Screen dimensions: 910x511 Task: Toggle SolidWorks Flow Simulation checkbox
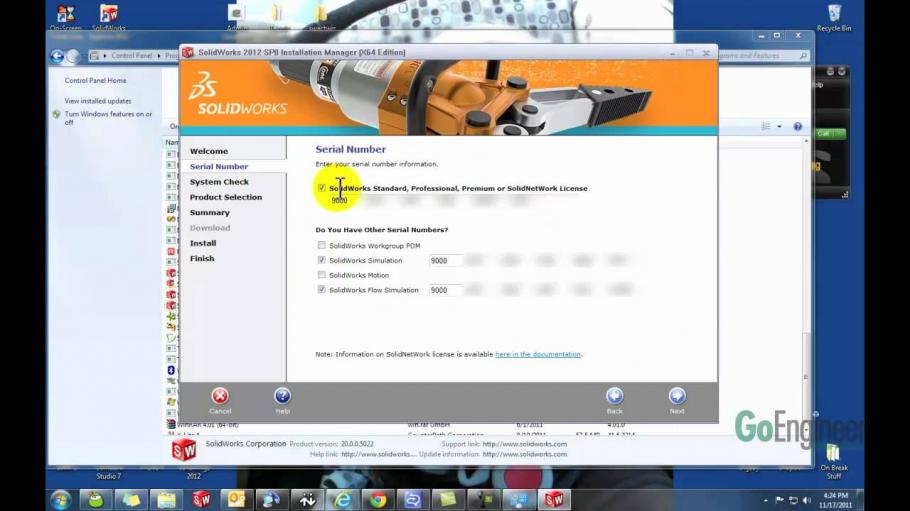(322, 289)
